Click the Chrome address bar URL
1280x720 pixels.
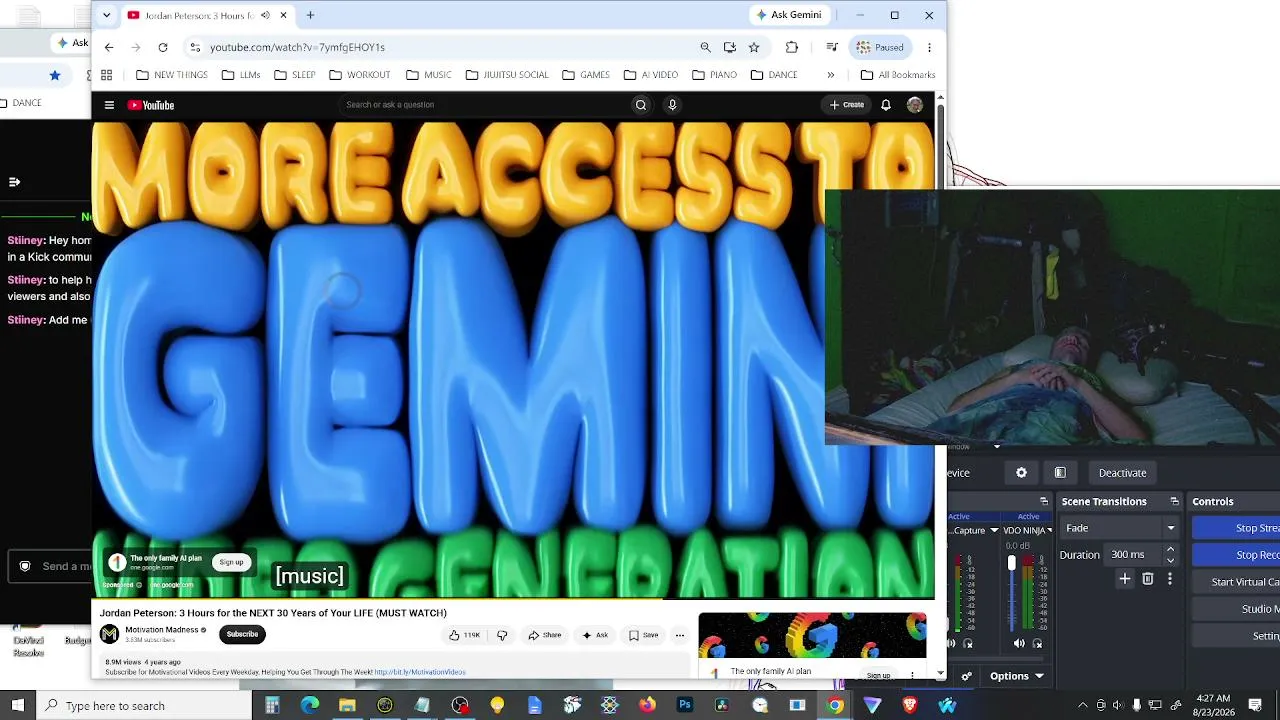click(297, 47)
